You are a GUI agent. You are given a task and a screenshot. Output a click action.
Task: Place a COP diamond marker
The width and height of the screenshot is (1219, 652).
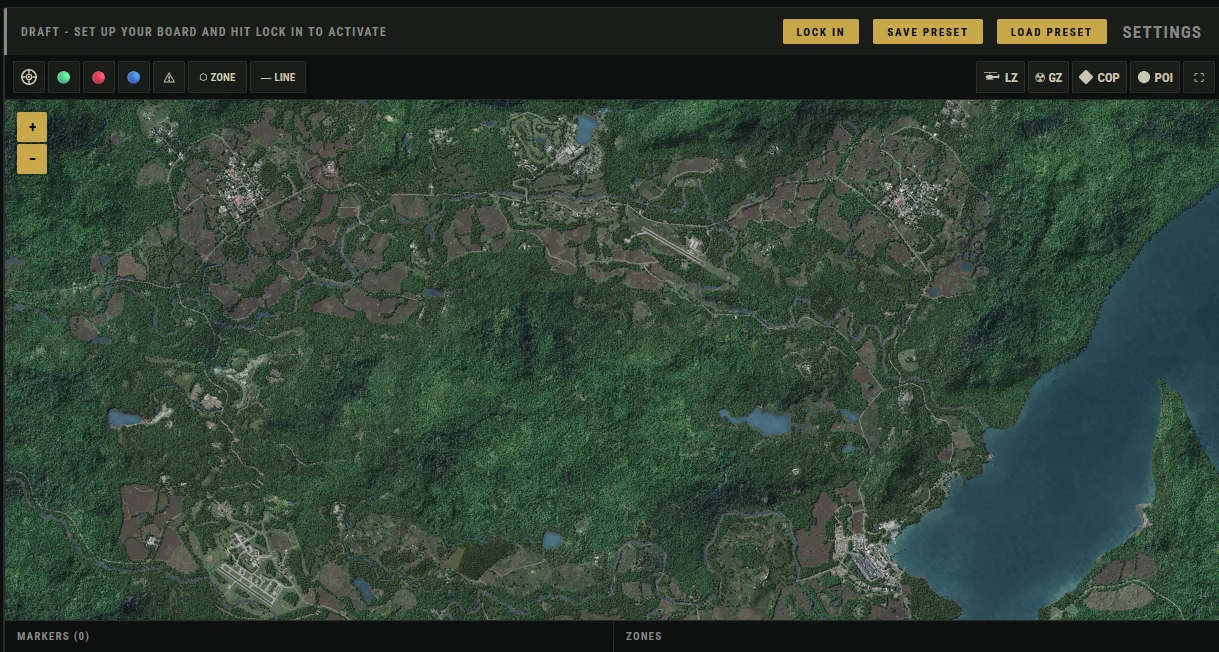click(x=1099, y=77)
